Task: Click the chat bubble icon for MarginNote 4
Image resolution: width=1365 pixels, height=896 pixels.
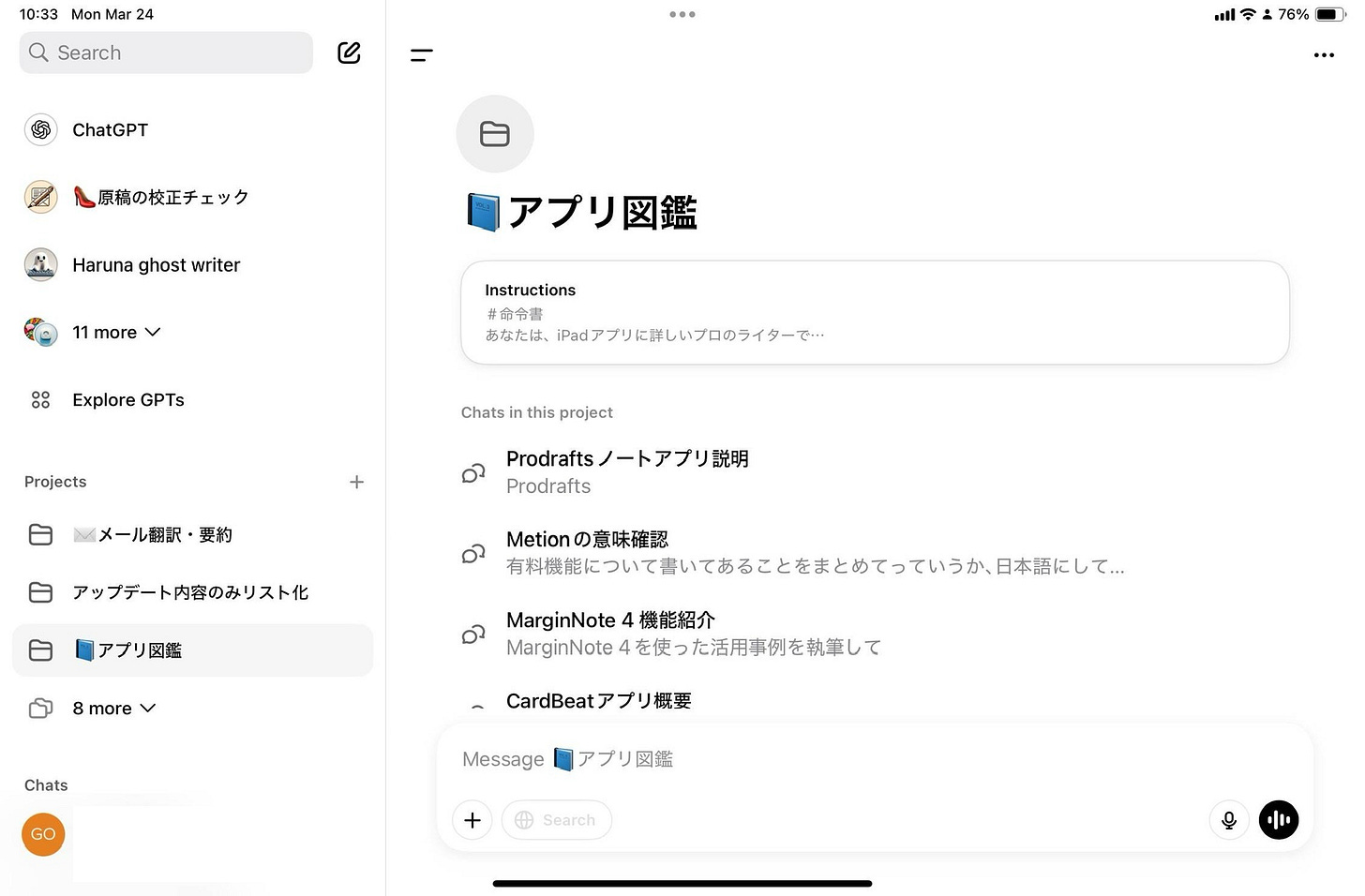Action: coord(473,635)
